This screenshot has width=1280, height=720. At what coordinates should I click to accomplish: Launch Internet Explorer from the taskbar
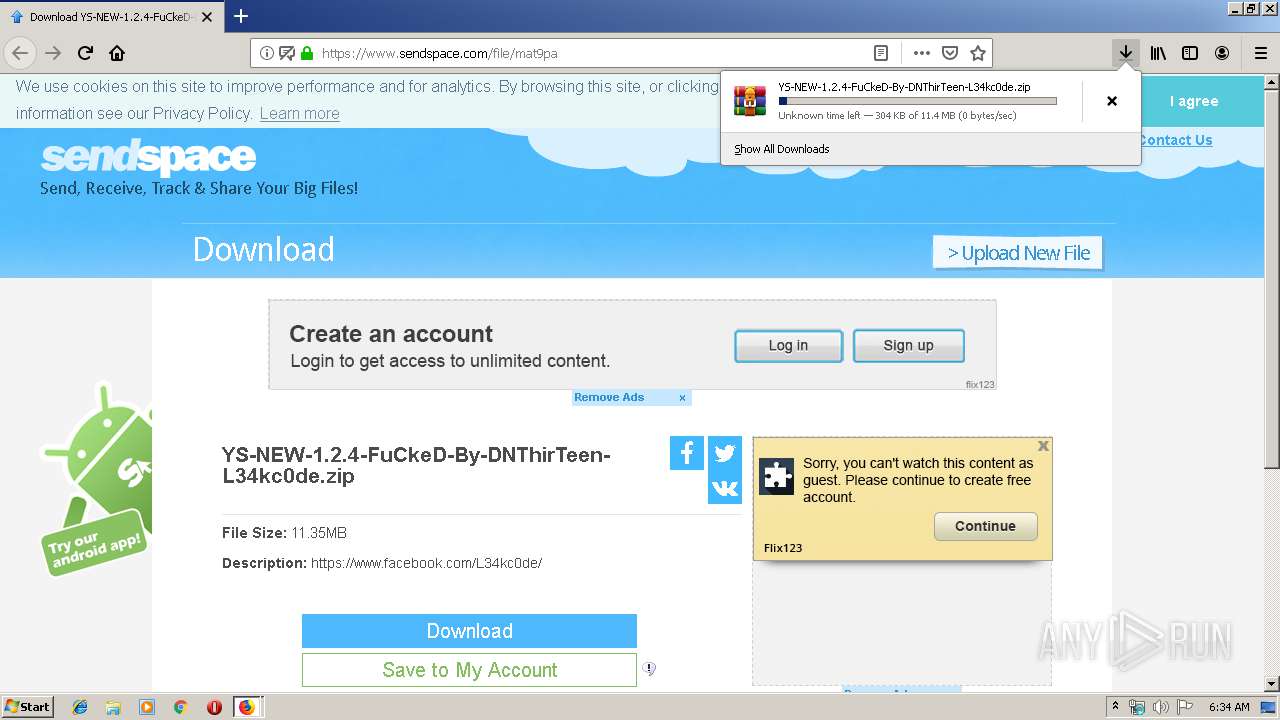(x=80, y=707)
